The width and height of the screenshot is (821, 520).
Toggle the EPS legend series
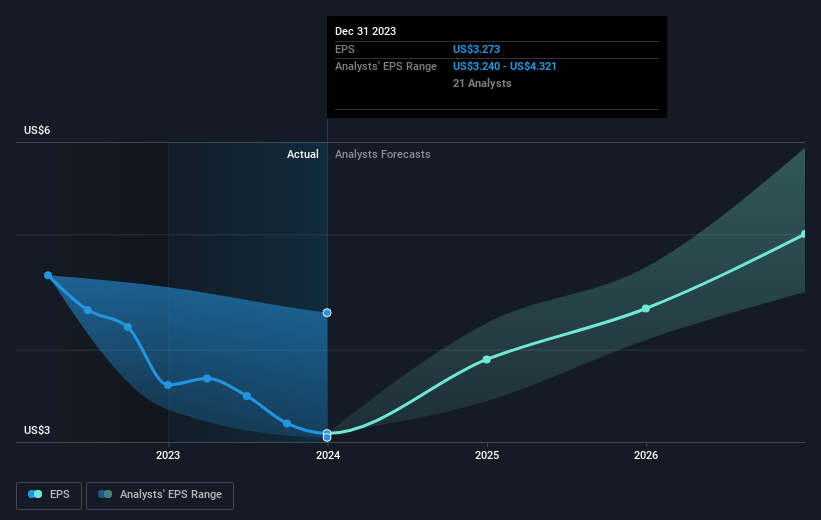(x=49, y=495)
